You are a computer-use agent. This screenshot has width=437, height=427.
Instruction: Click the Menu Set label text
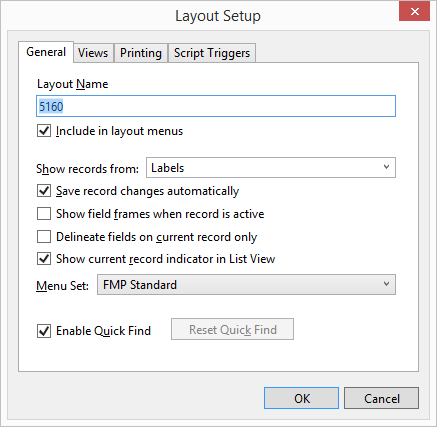click(x=62, y=286)
